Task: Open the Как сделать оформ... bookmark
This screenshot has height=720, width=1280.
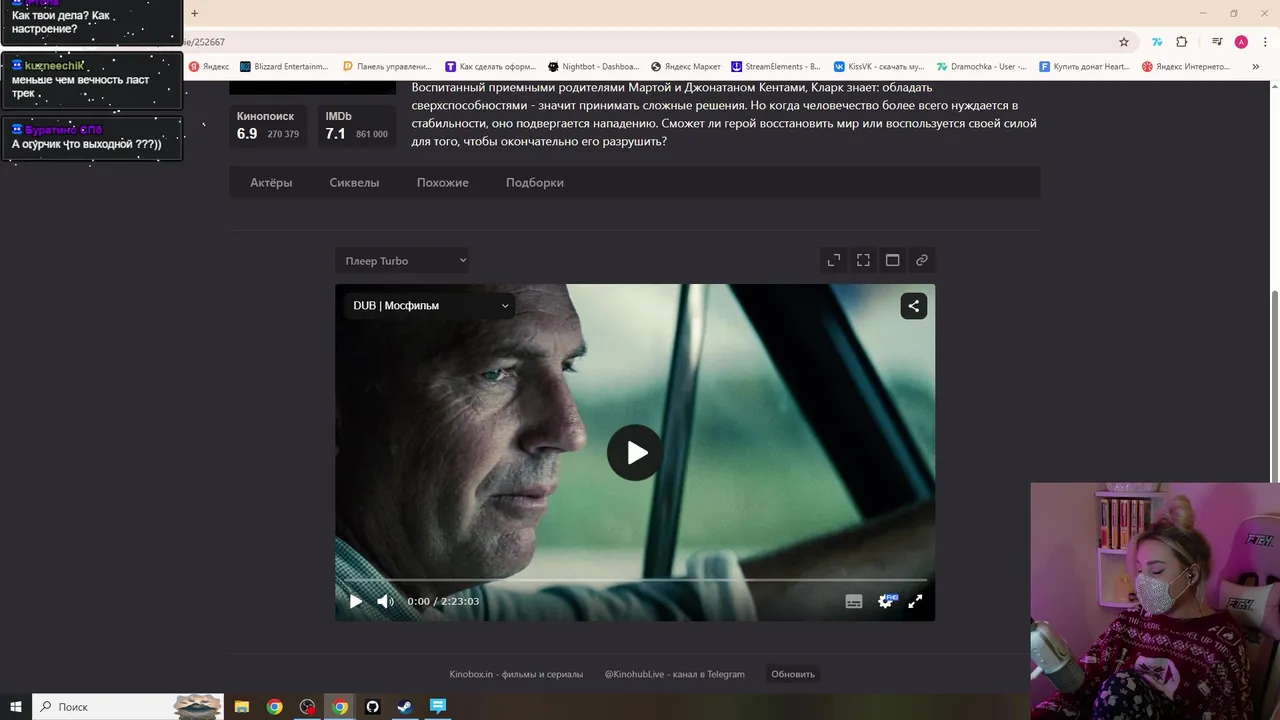Action: coord(491,67)
